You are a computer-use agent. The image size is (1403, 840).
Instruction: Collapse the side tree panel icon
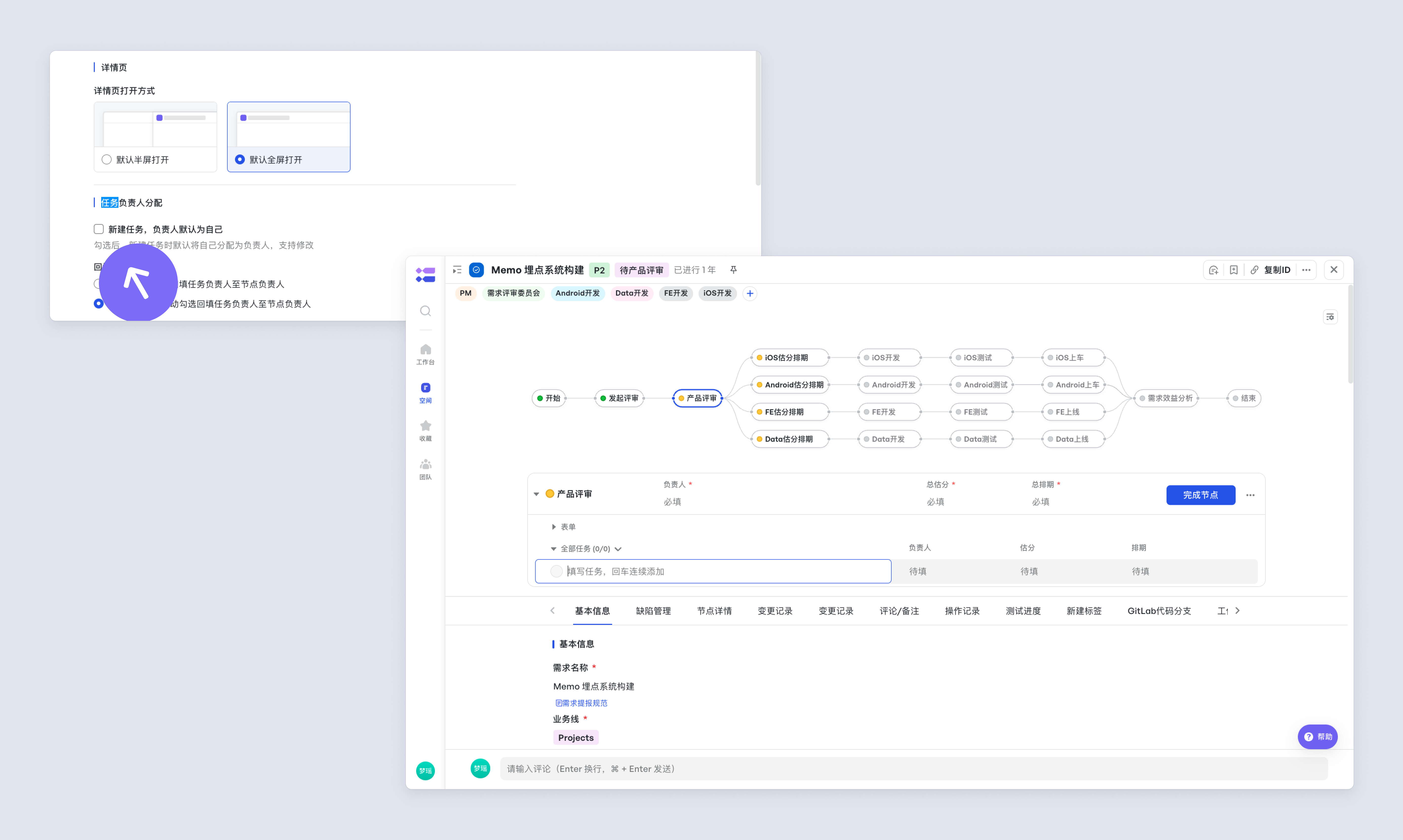tap(457, 270)
